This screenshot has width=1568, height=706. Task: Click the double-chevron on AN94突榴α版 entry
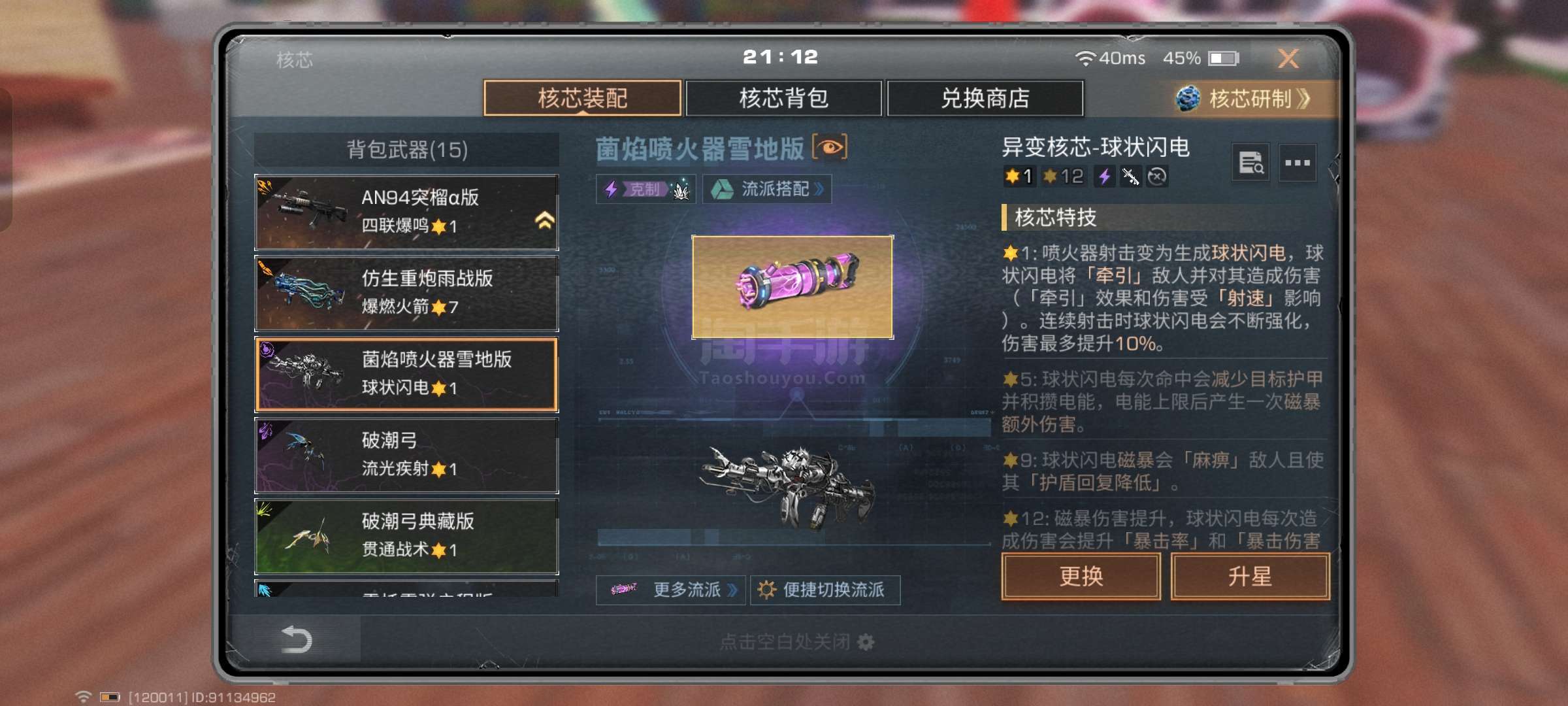pyautogui.click(x=545, y=220)
